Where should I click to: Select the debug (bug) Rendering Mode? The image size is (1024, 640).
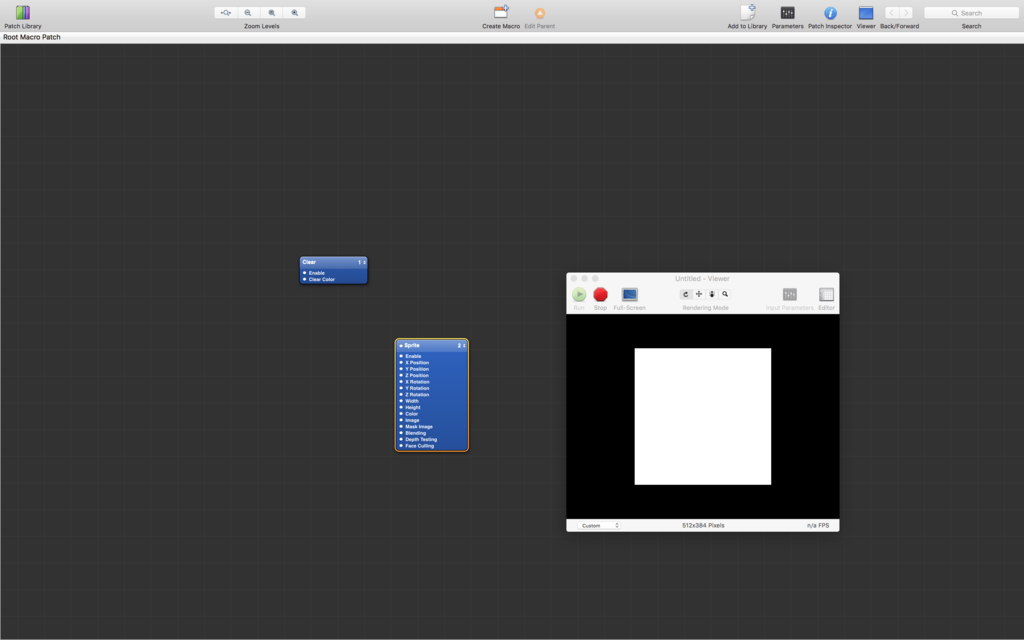712,295
